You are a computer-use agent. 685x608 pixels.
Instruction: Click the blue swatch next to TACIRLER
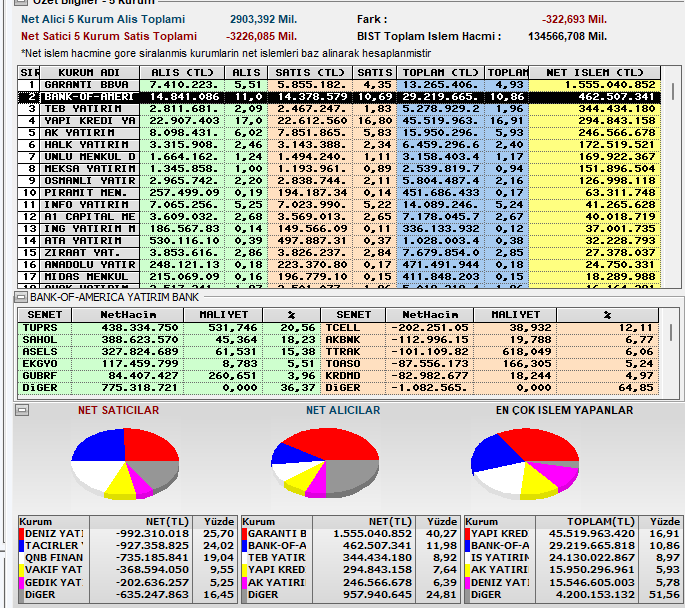21,546
